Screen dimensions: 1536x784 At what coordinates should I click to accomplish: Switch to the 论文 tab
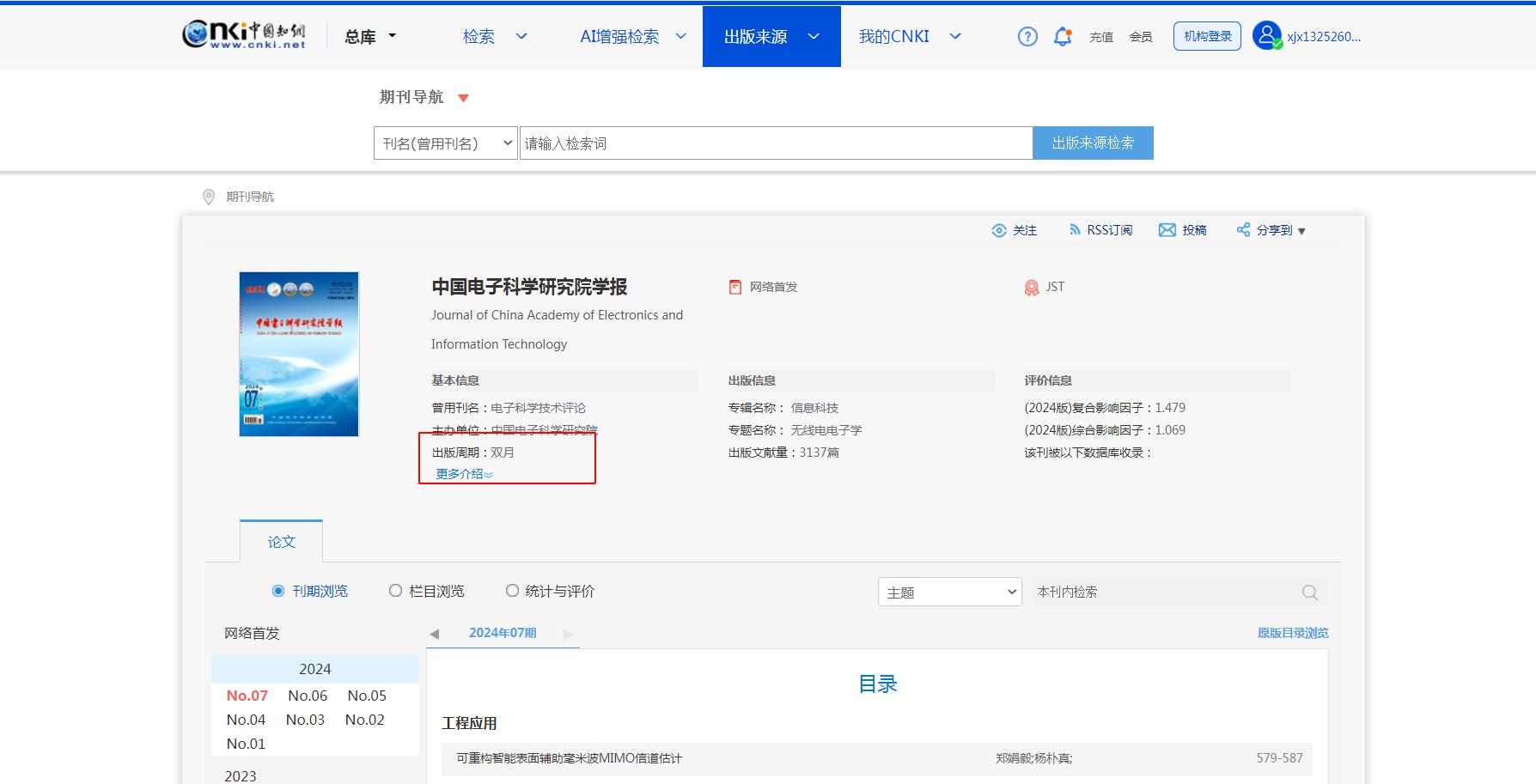point(281,541)
